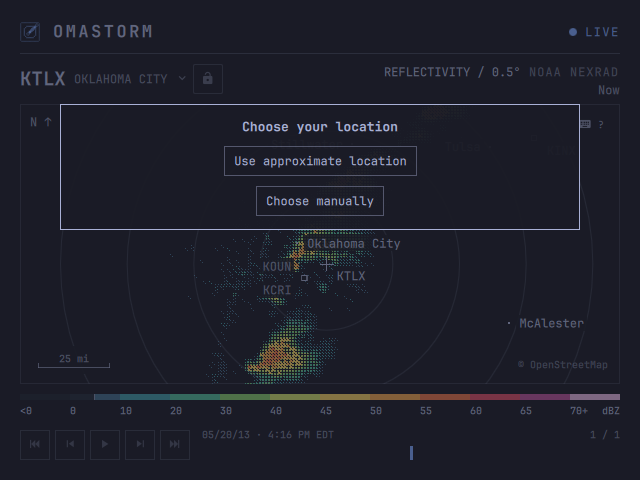Click Choose manually button

click(320, 201)
